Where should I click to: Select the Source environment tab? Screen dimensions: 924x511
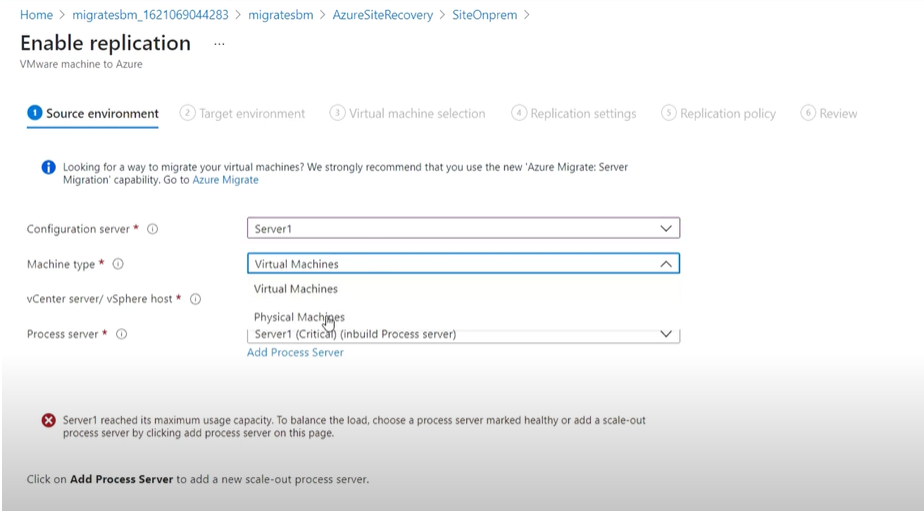coord(93,113)
